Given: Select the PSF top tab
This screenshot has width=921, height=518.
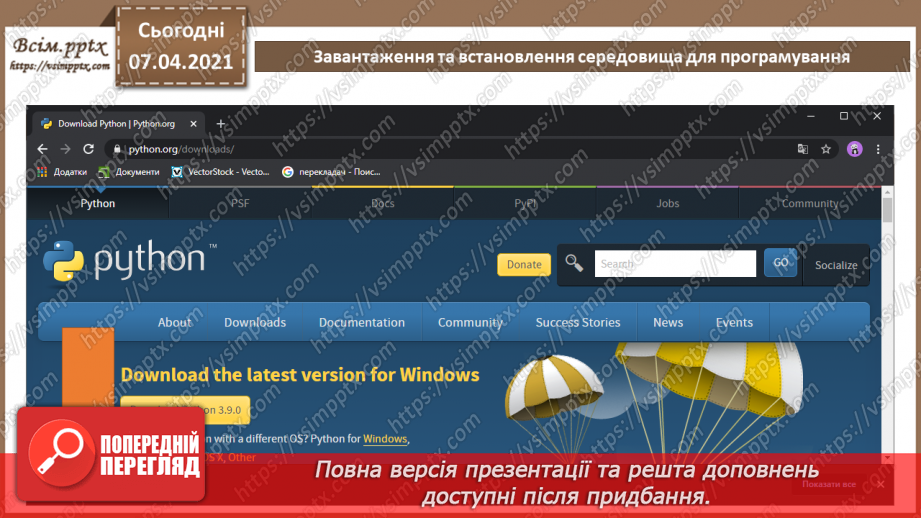Looking at the screenshot, I should 240,203.
